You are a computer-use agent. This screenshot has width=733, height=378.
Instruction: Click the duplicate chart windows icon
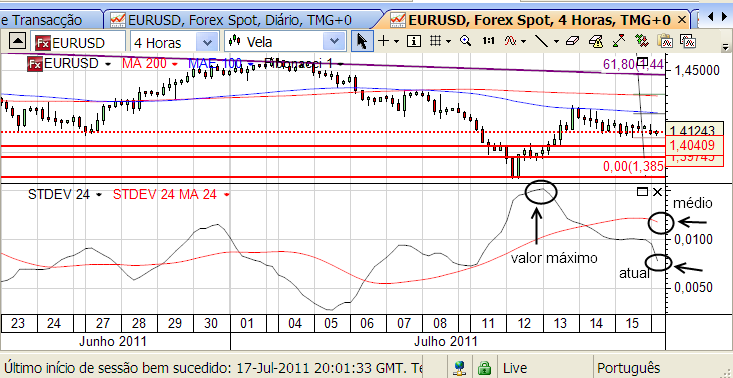(687, 41)
